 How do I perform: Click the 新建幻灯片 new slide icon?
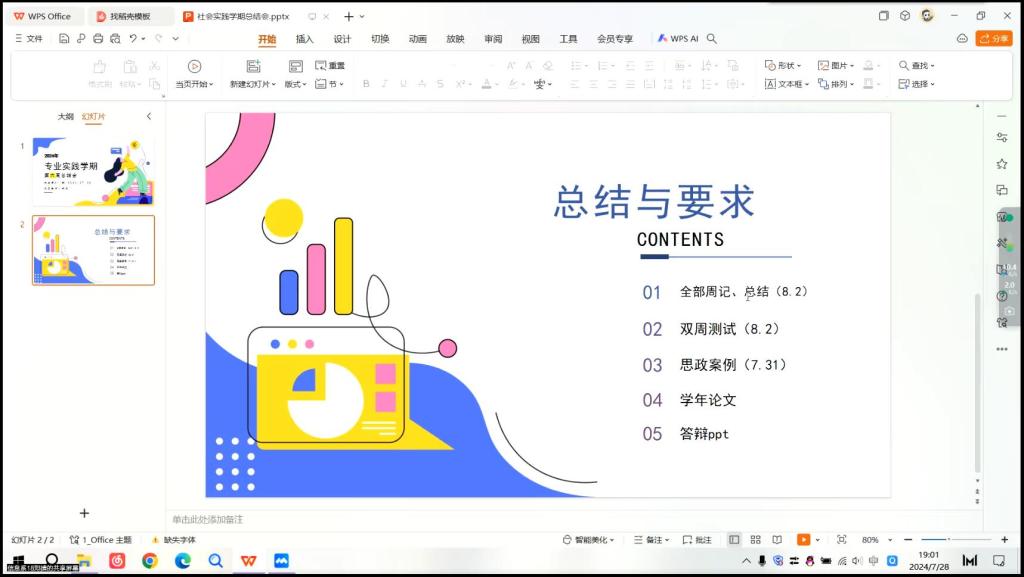pyautogui.click(x=253, y=66)
